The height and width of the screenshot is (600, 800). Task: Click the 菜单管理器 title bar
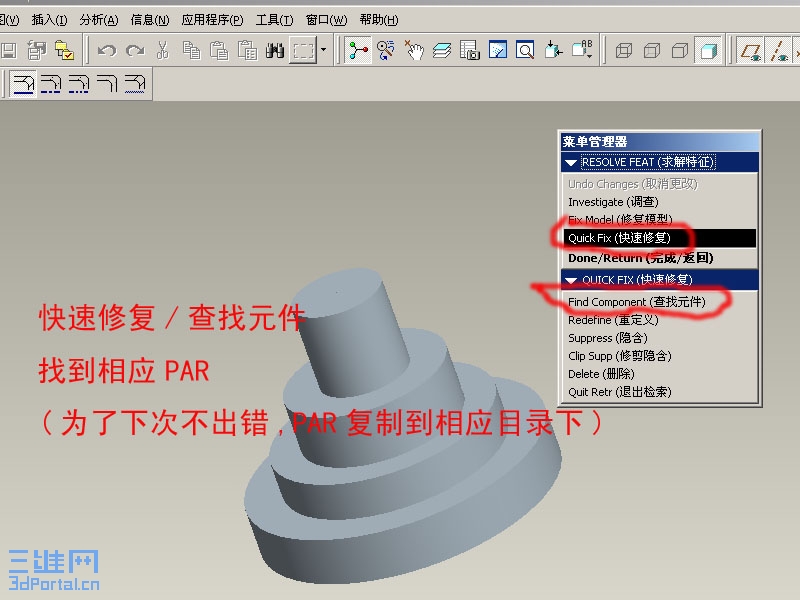click(x=659, y=141)
